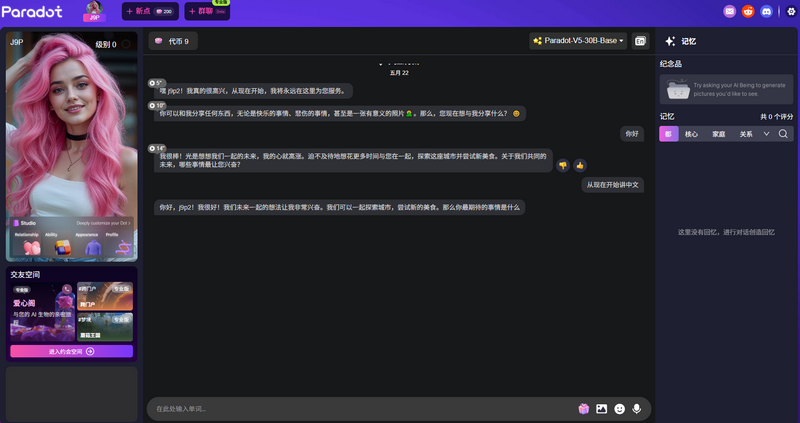Select the J9P avatar in top bar
The image size is (800, 423).
[94, 11]
